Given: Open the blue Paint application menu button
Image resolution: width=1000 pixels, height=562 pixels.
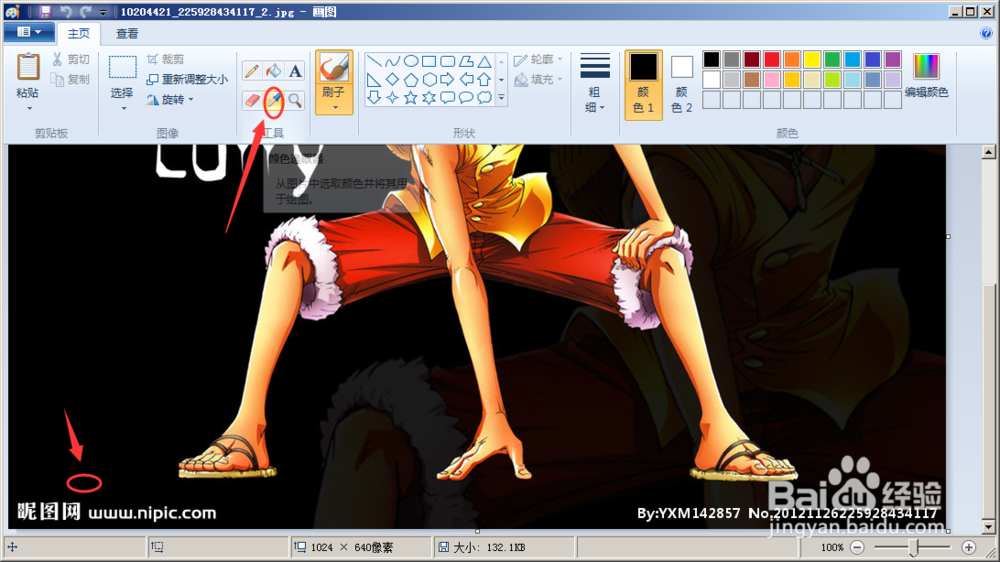Looking at the screenshot, I should pos(28,32).
